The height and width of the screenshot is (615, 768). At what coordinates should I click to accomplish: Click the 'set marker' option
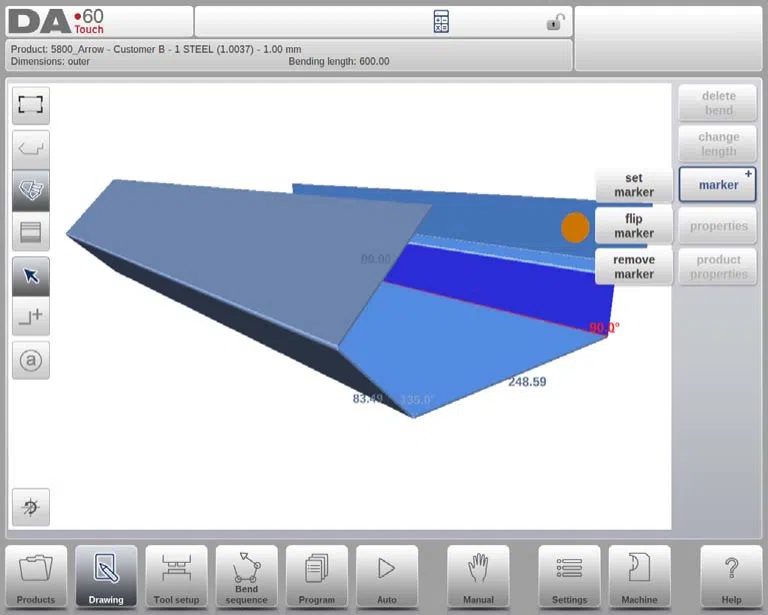click(x=634, y=185)
